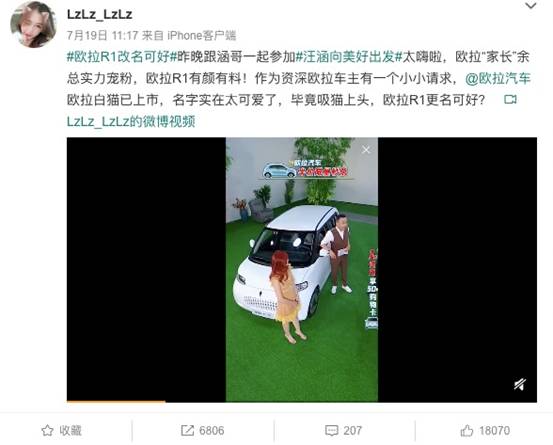The image size is (553, 445).
Task: Open the LzLz_LzLz username link
Action: point(100,14)
